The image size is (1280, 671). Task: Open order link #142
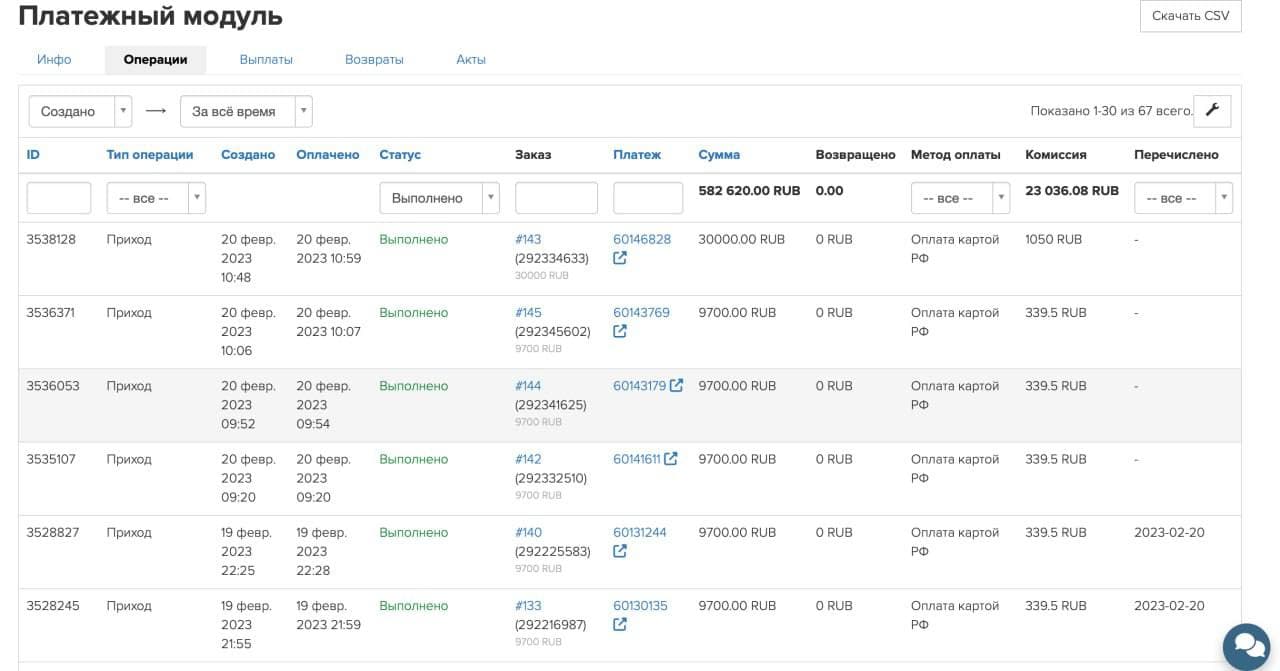click(x=528, y=458)
